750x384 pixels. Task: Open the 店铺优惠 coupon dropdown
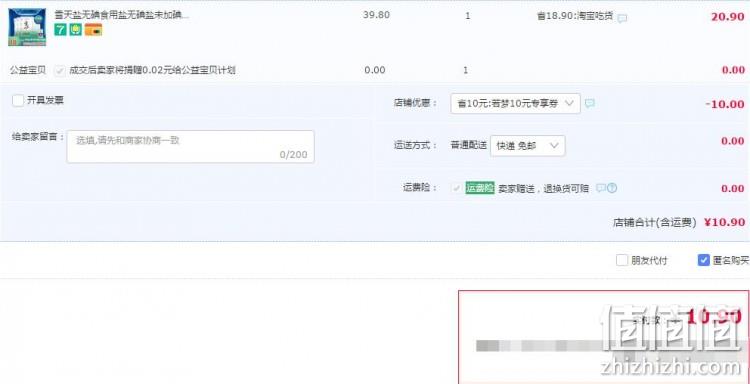(515, 103)
